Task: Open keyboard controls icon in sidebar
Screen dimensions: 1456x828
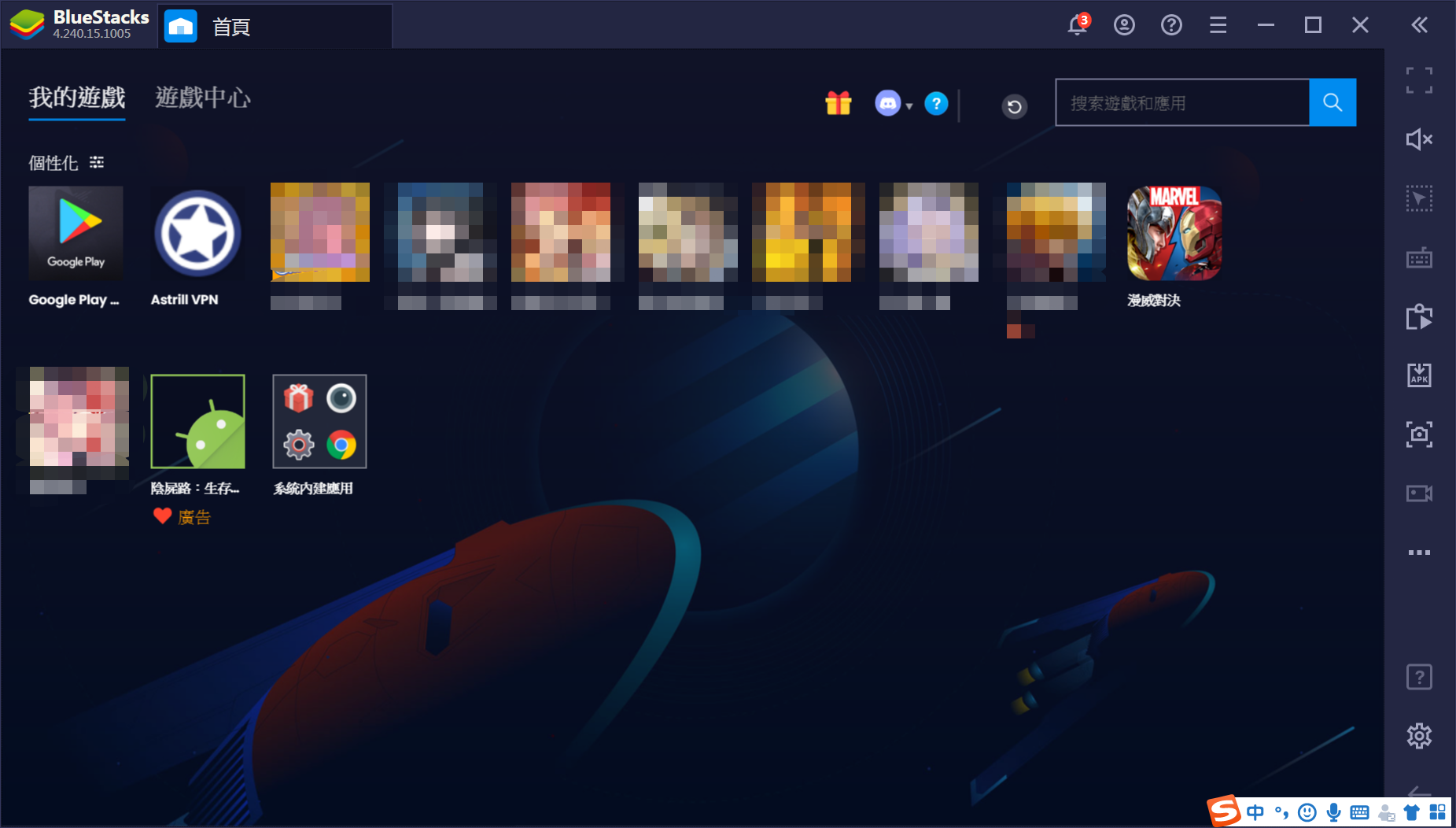Action: 1419,257
